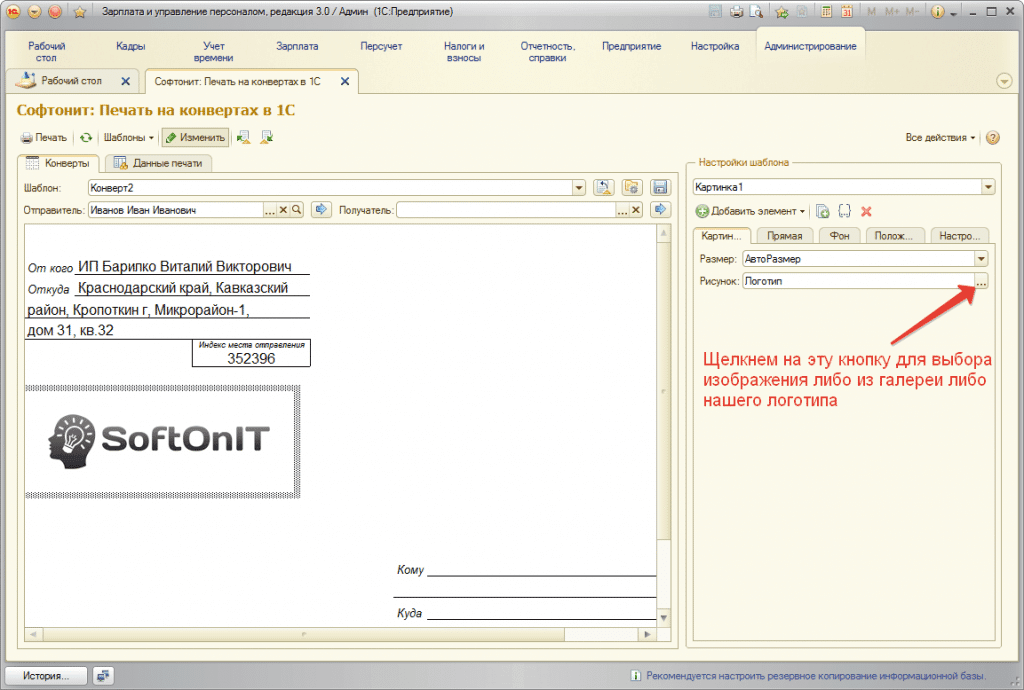This screenshot has width=1024, height=690.
Task: Switch to the Данные печати tab
Action: [x=159, y=163]
